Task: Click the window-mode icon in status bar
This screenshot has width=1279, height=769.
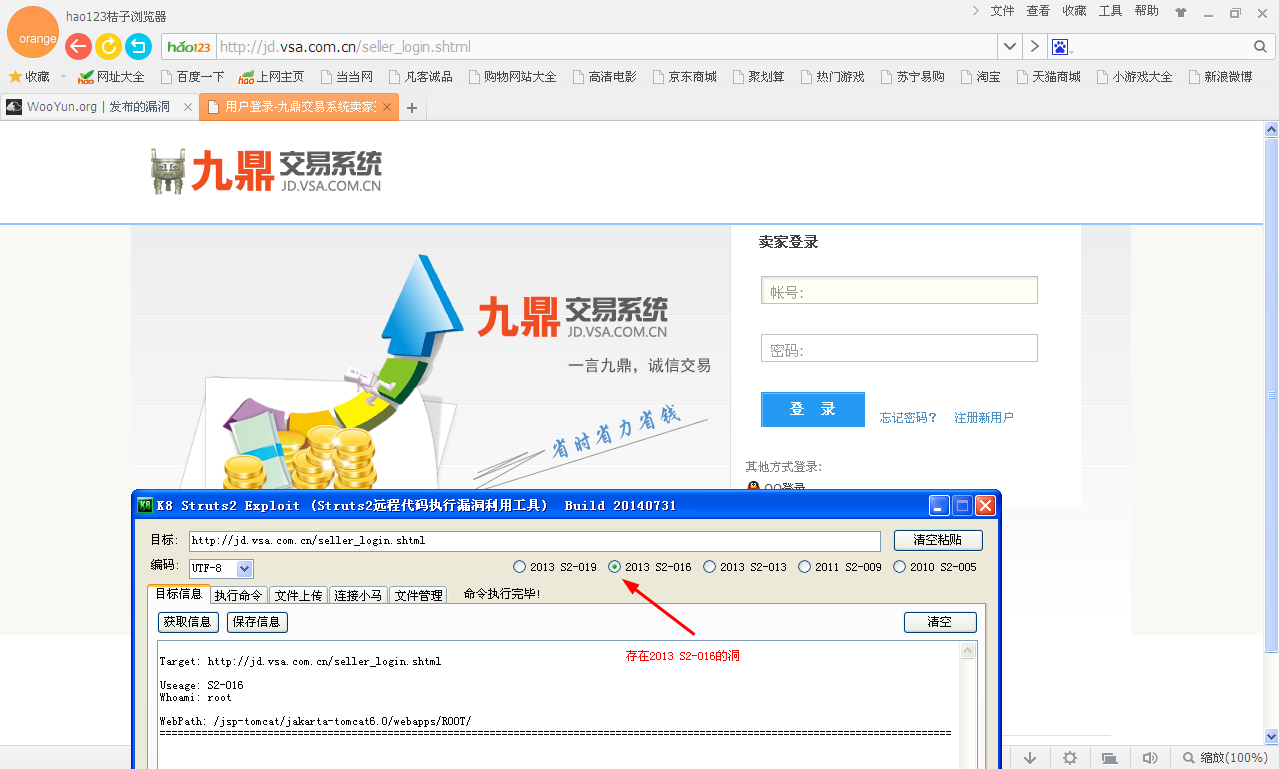Action: click(x=1109, y=758)
